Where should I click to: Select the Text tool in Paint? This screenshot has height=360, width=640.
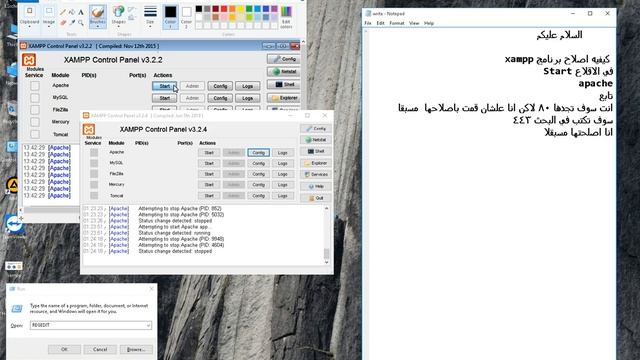point(81,12)
